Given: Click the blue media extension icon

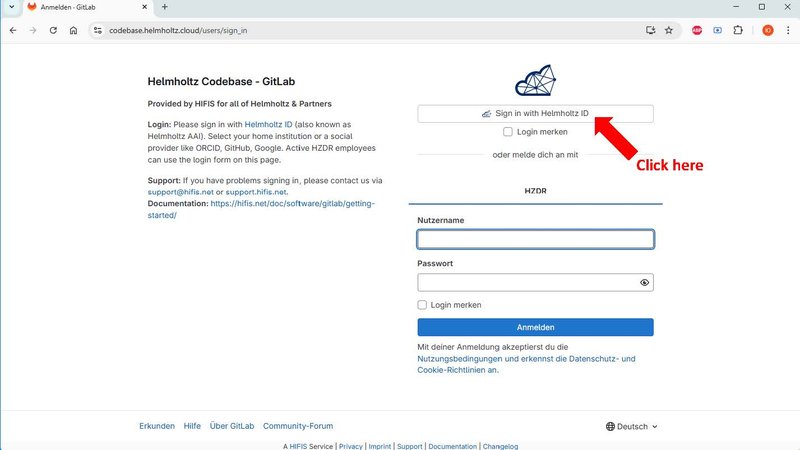Looking at the screenshot, I should click(717, 31).
